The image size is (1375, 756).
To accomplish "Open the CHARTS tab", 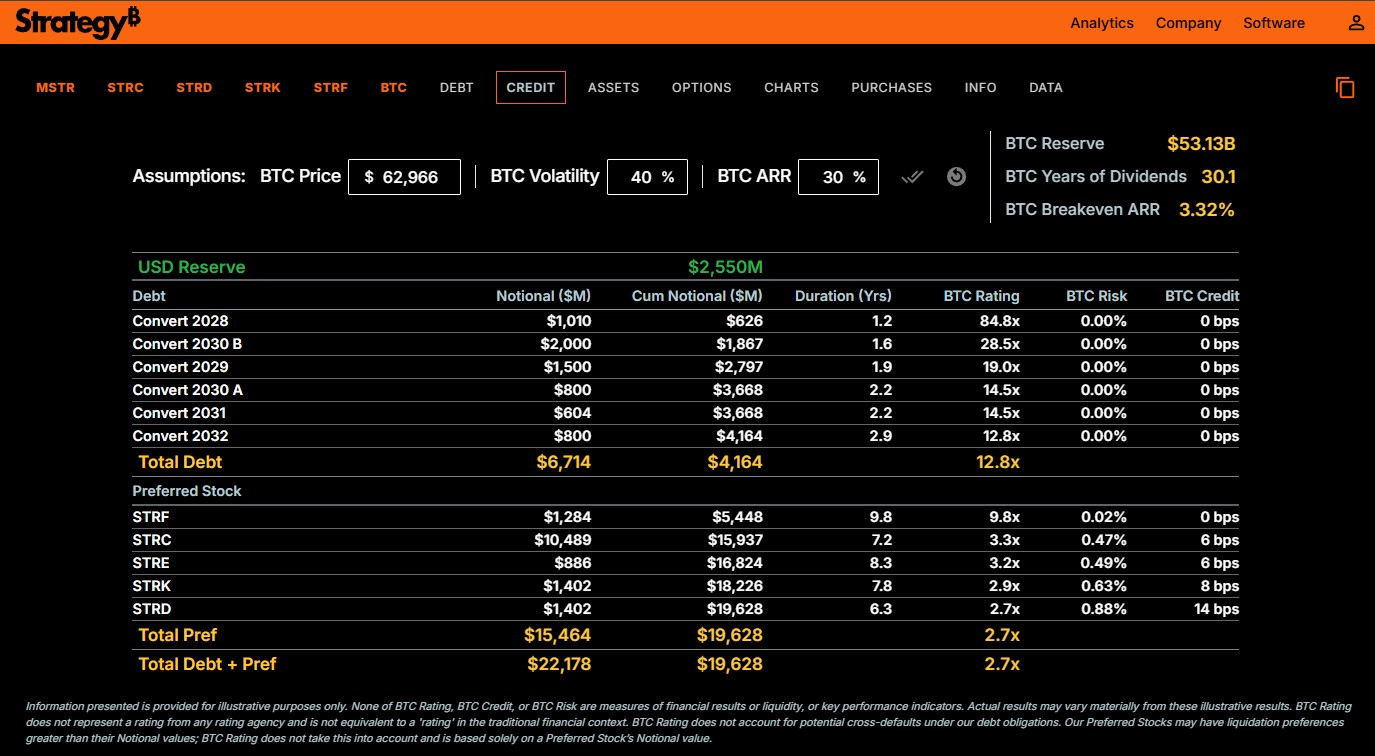I will tap(792, 88).
